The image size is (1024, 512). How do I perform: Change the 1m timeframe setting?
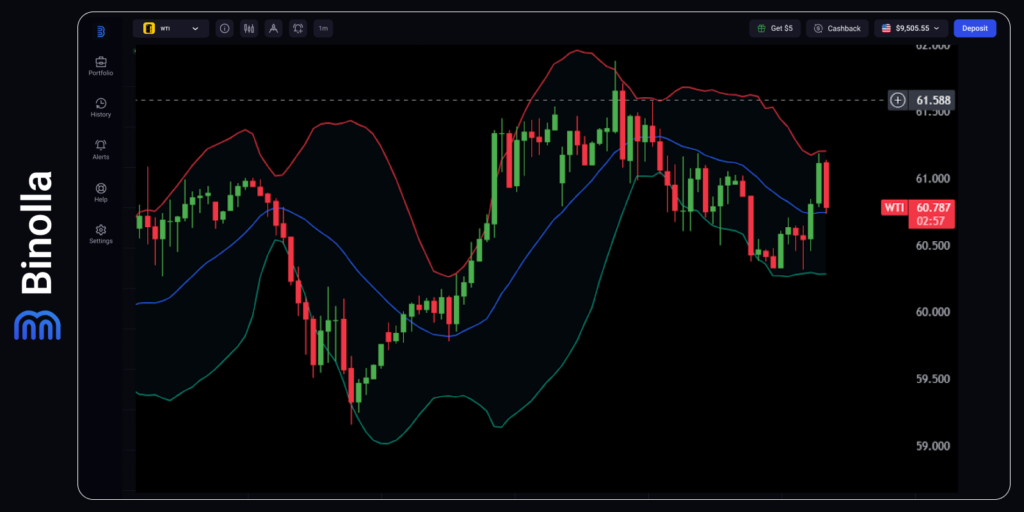pyautogui.click(x=323, y=29)
